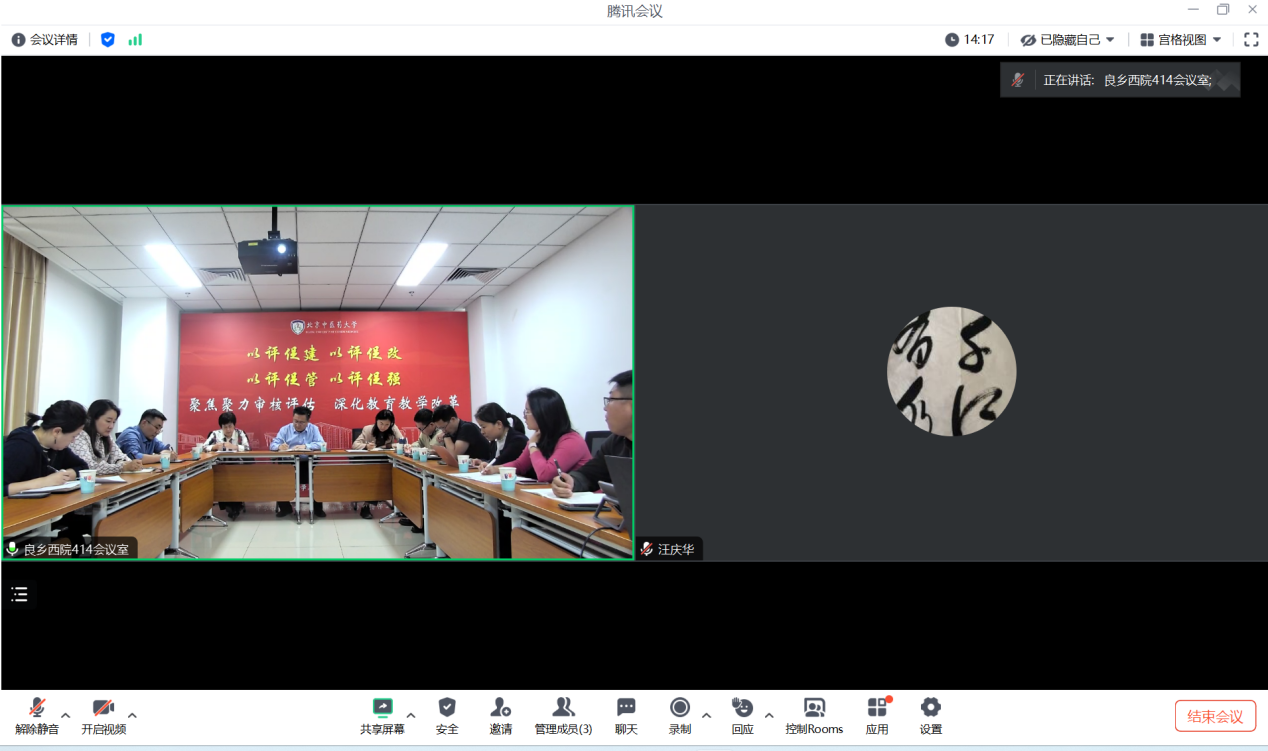Open the 回应 reactions button
This screenshot has height=751, width=1268.
click(x=742, y=708)
